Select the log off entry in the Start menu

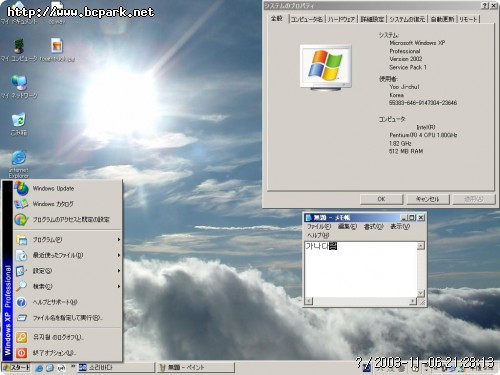(x=68, y=337)
